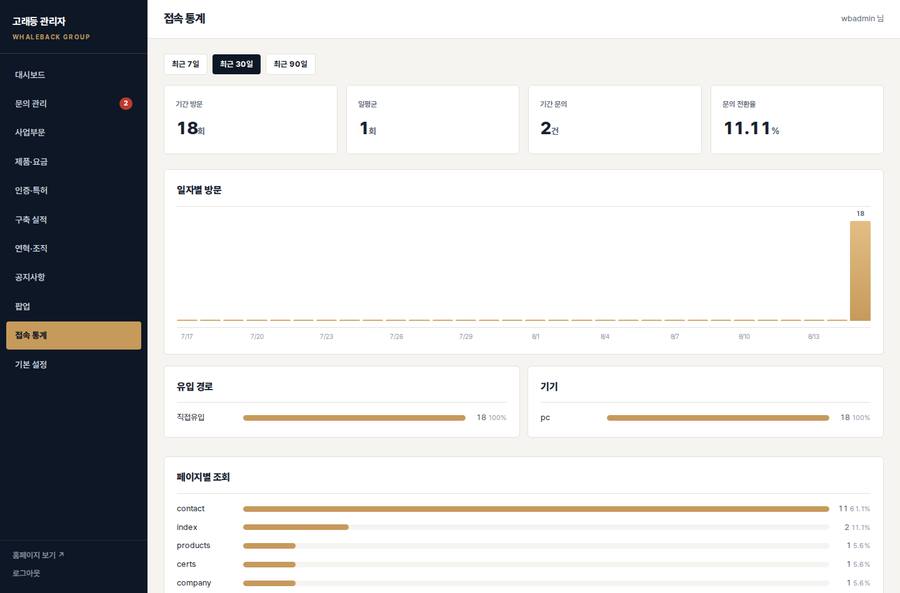Click the contact page view bar

point(536,509)
